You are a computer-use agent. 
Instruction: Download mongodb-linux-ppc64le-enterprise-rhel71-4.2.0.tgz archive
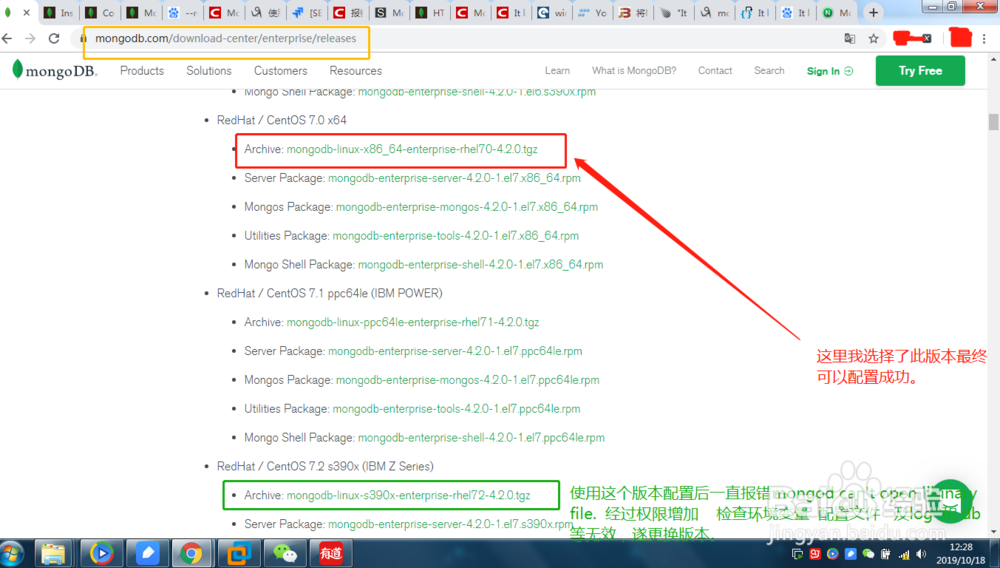pyautogui.click(x=413, y=323)
